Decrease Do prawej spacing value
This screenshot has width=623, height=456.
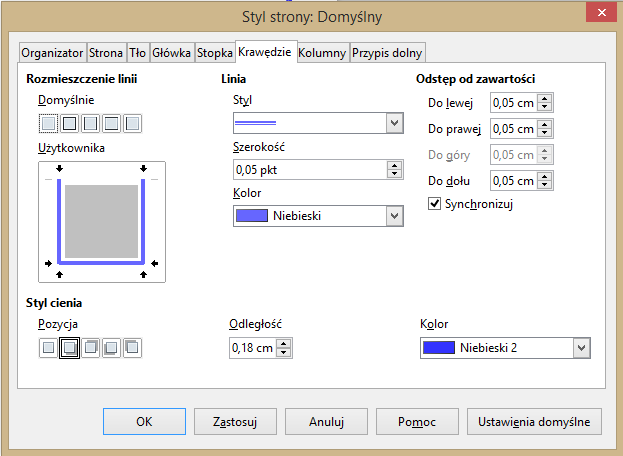point(545,132)
